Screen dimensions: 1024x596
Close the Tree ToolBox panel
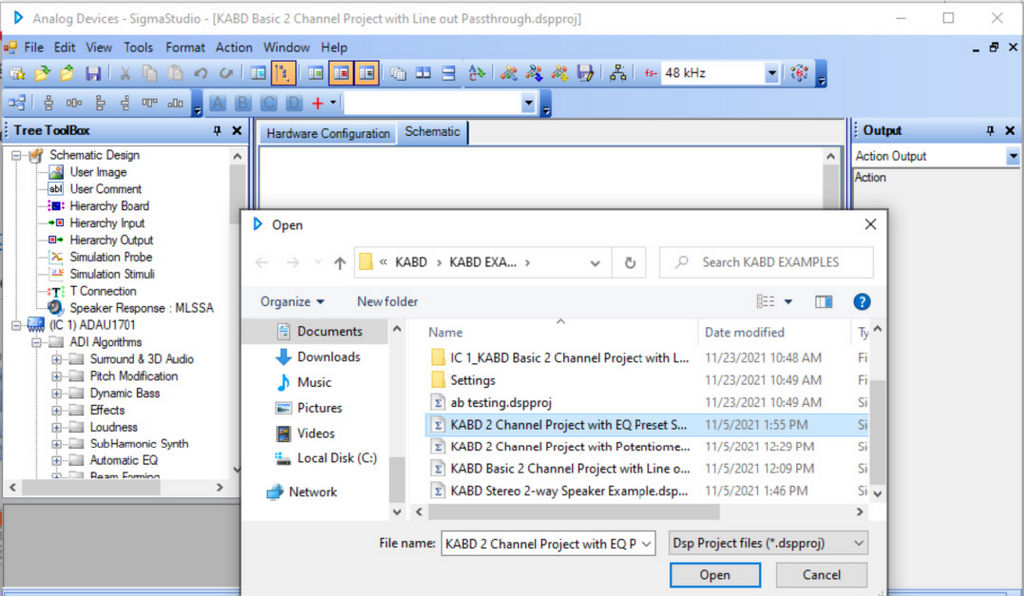[x=236, y=131]
